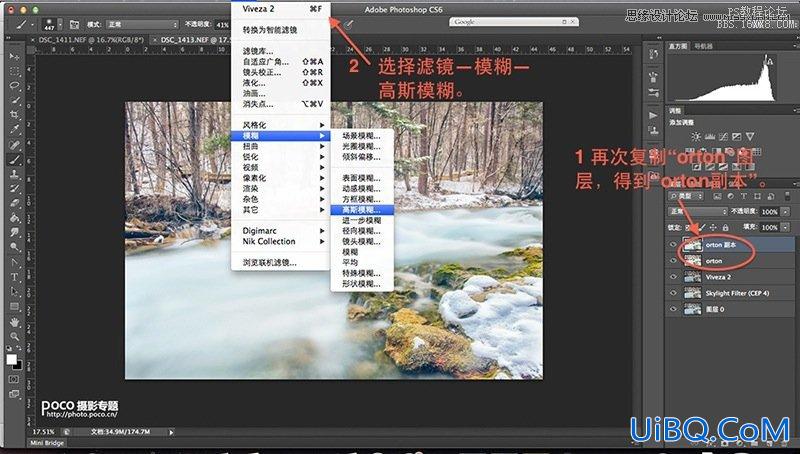Add a Curves adjustment
Image resolution: width=800 pixels, height=454 pixels.
pyautogui.click(x=723, y=137)
